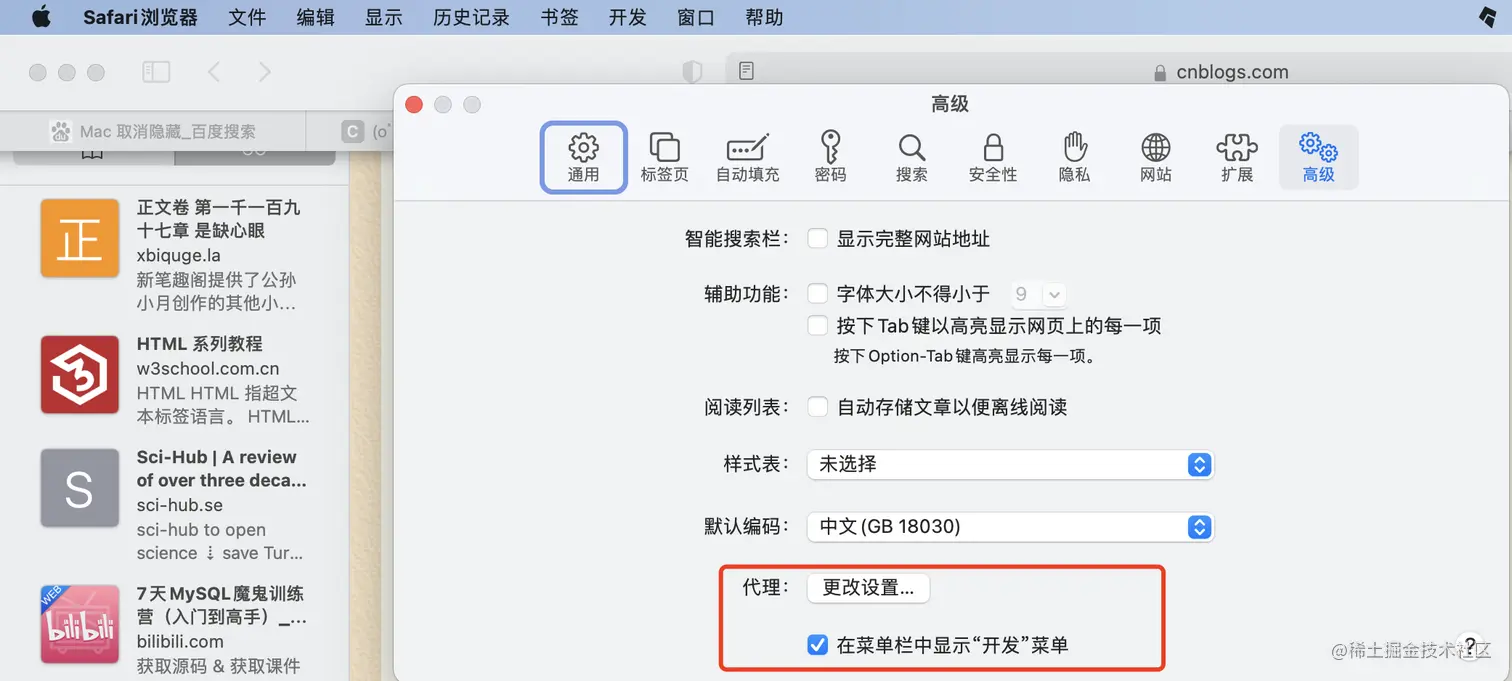Click the 更改设置... proxy button

pos(868,588)
